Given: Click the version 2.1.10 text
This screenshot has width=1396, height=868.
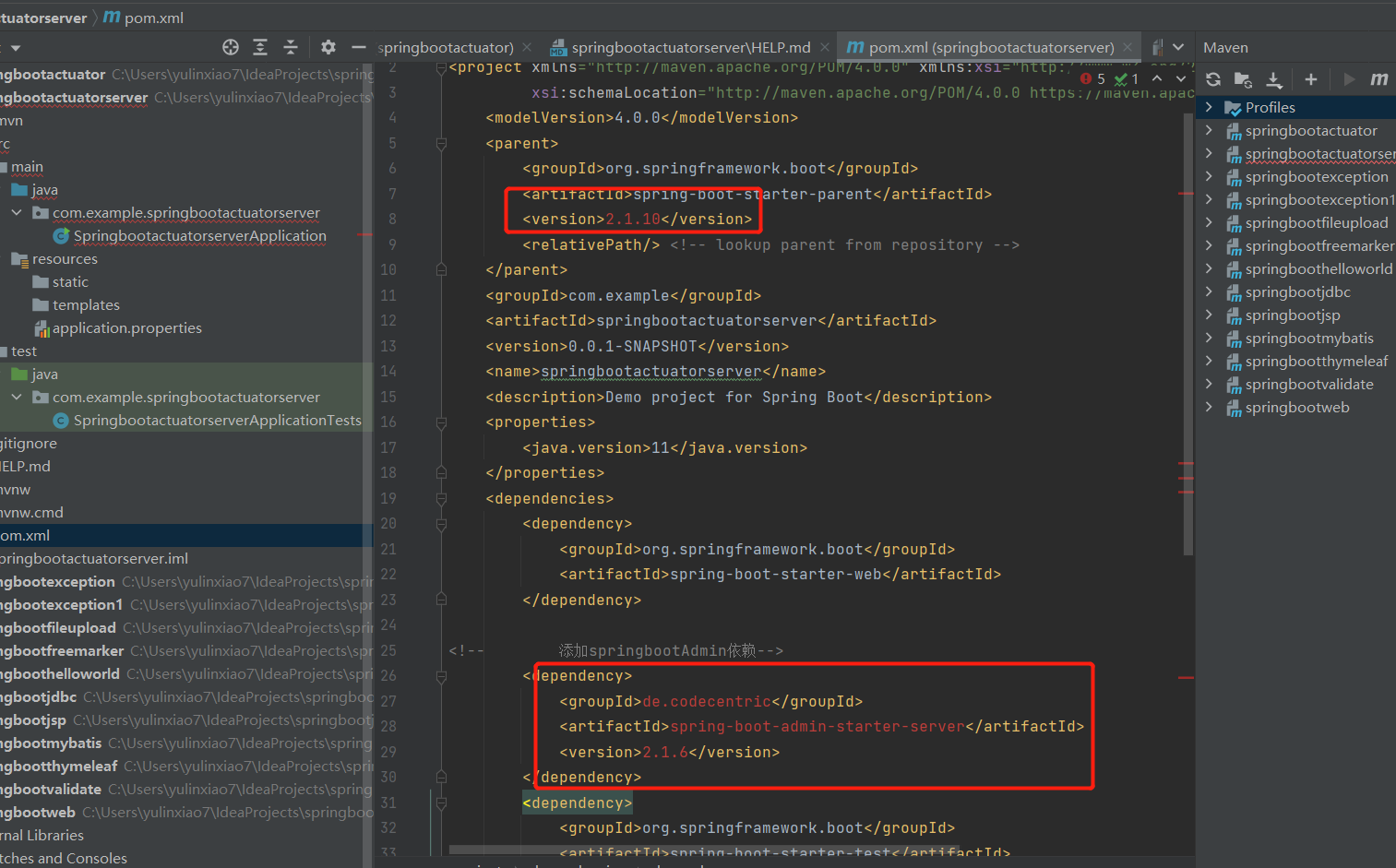Looking at the screenshot, I should point(633,219).
